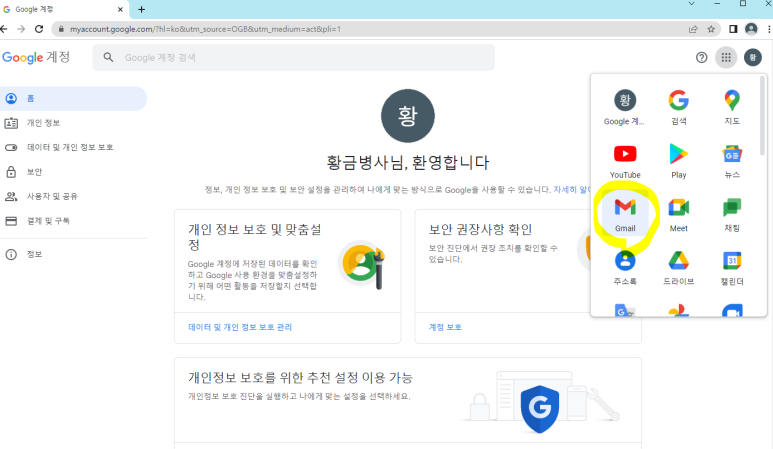This screenshot has width=773, height=449.
Task: Share this page via address bar icon
Action: (693, 29)
